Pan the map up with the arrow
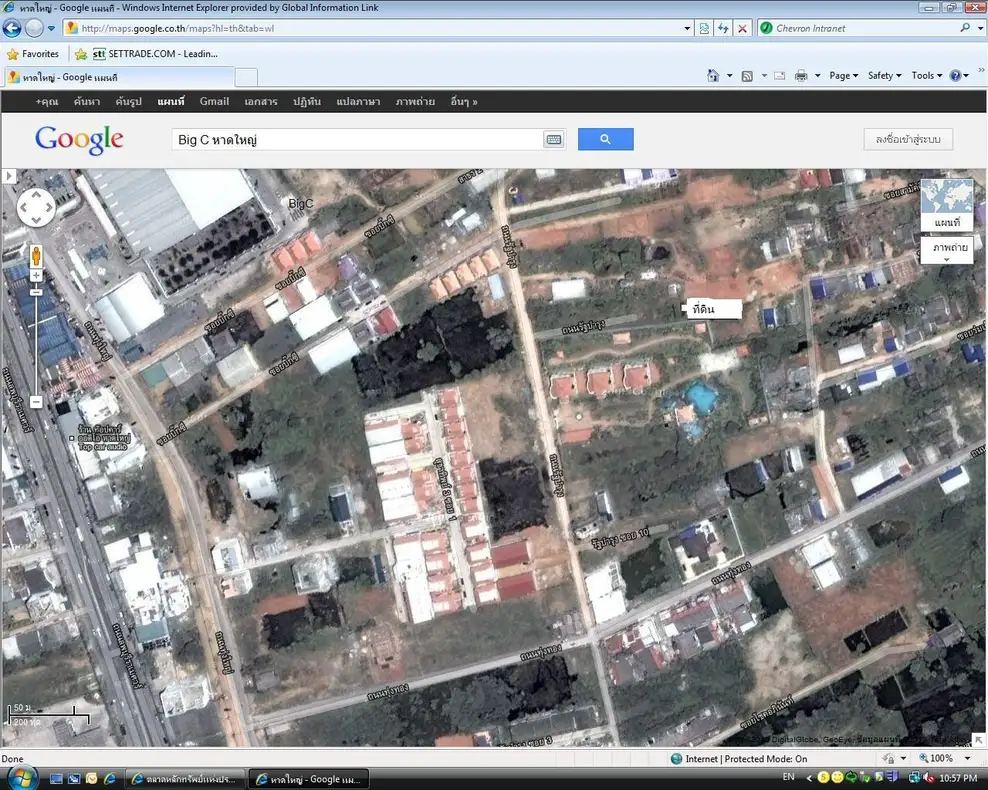Image resolution: width=988 pixels, height=790 pixels. click(36, 195)
